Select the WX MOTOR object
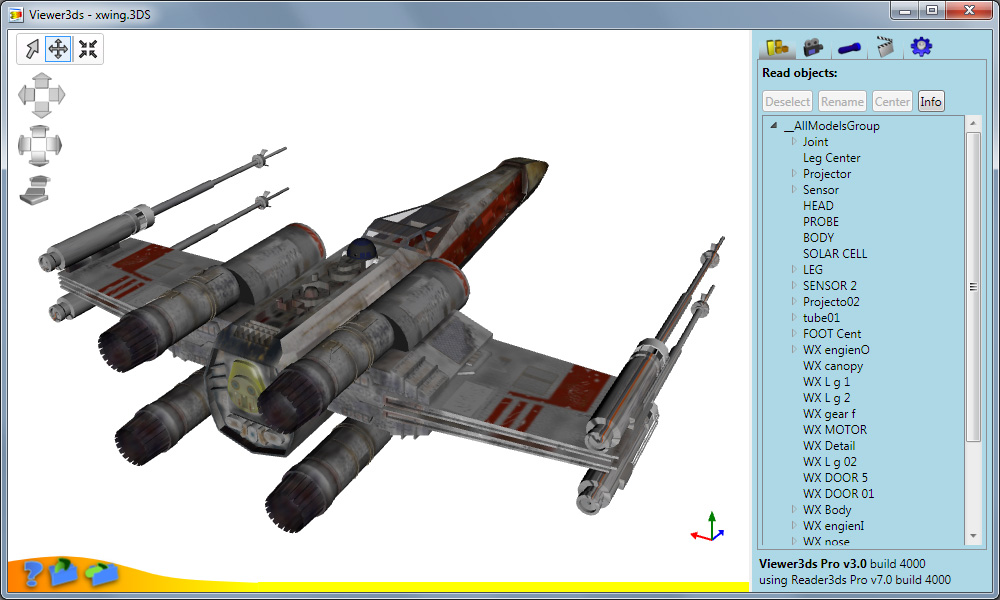Screen dimensions: 1000x600 tap(835, 429)
